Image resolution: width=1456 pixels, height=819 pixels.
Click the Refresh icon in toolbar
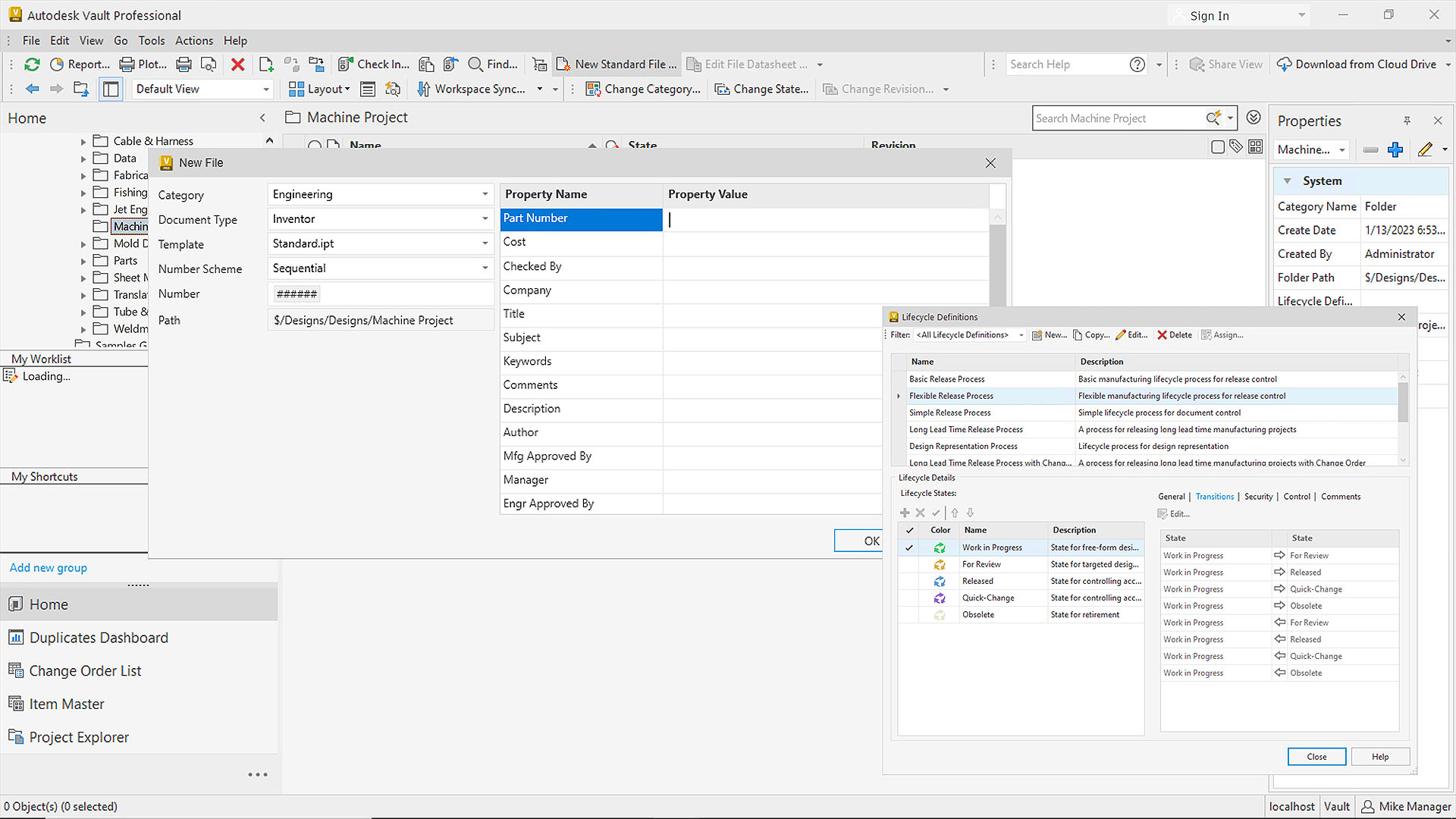click(x=32, y=64)
